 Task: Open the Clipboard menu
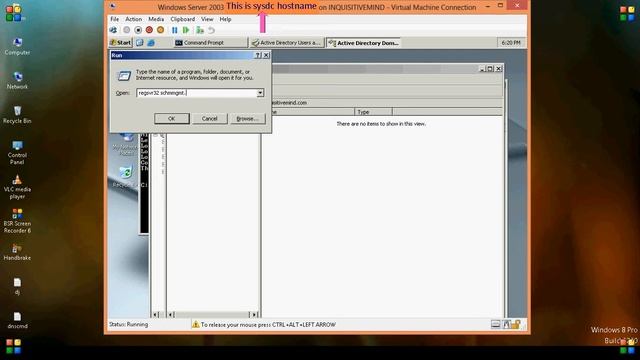pos(182,19)
